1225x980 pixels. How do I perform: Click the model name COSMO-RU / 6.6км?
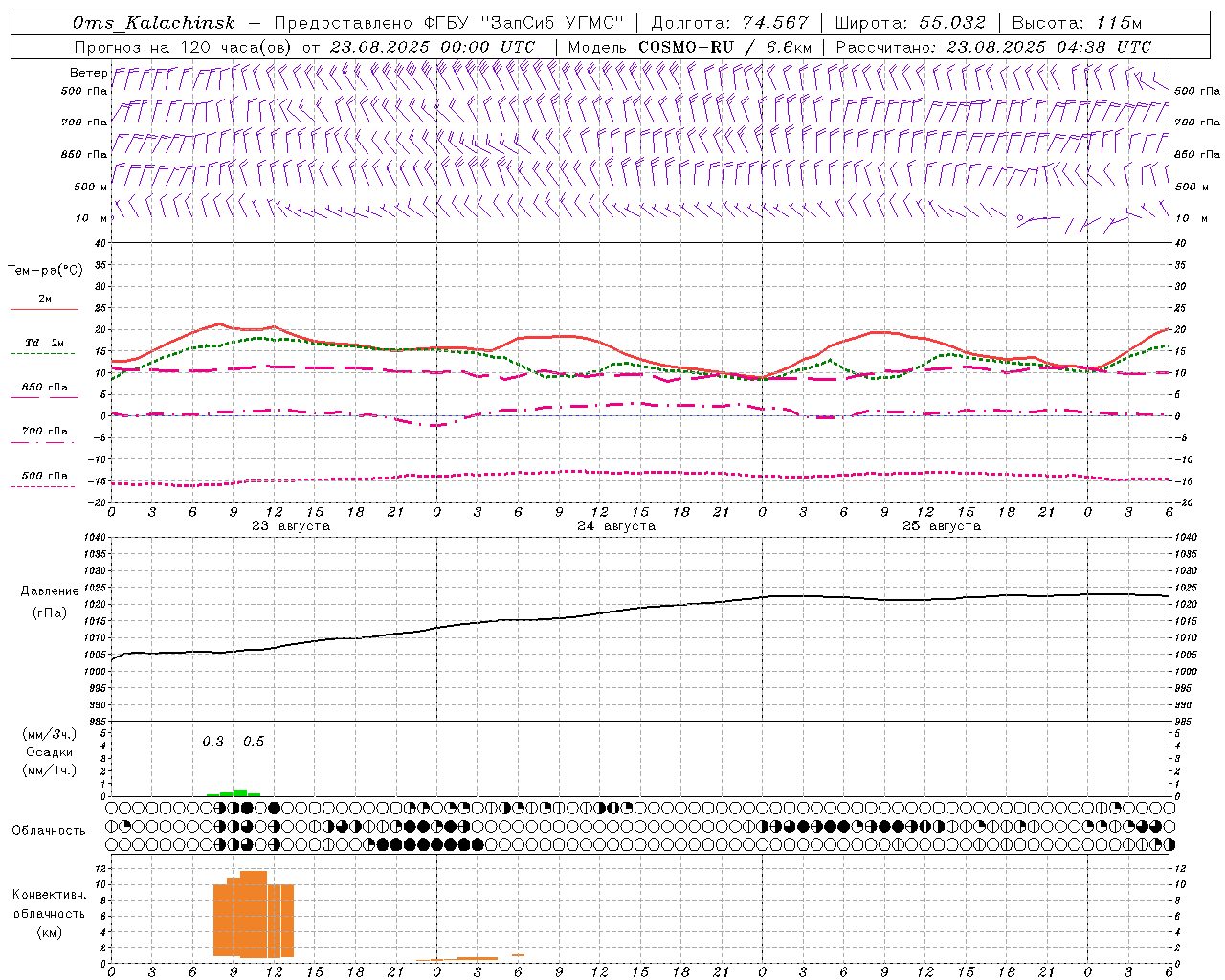click(725, 47)
